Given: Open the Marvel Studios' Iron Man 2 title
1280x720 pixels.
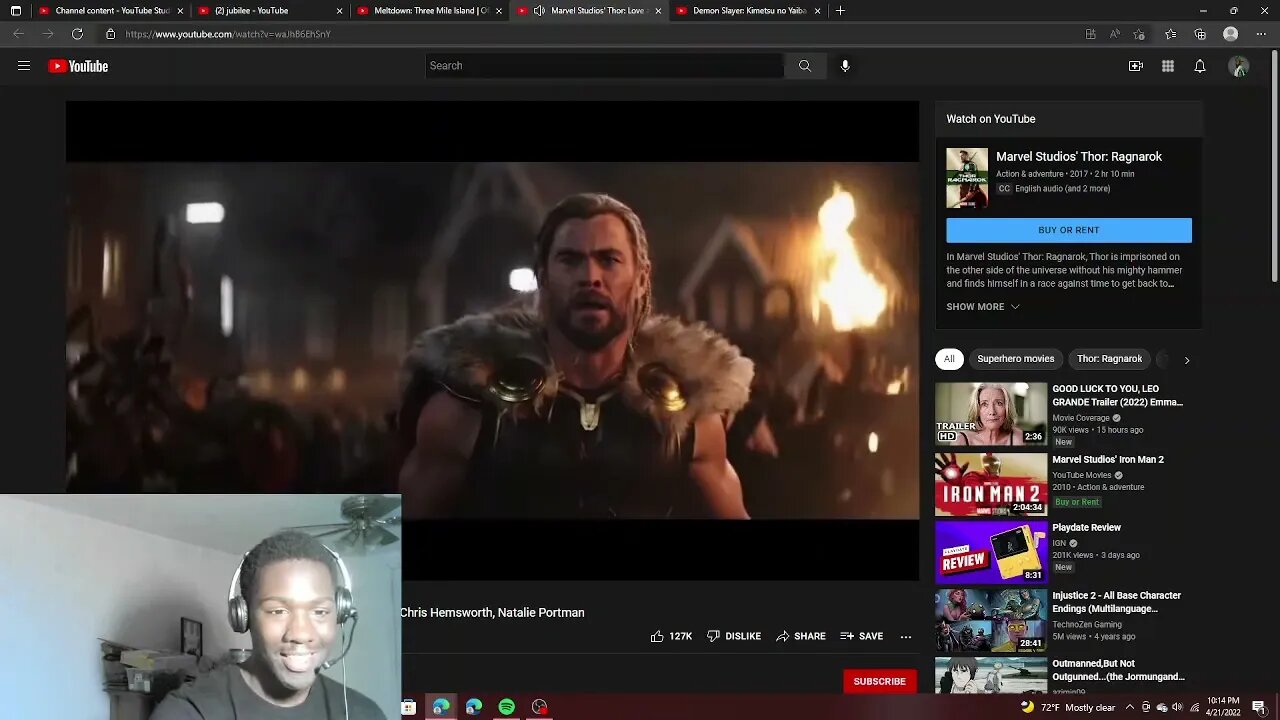Looking at the screenshot, I should coord(1108,460).
